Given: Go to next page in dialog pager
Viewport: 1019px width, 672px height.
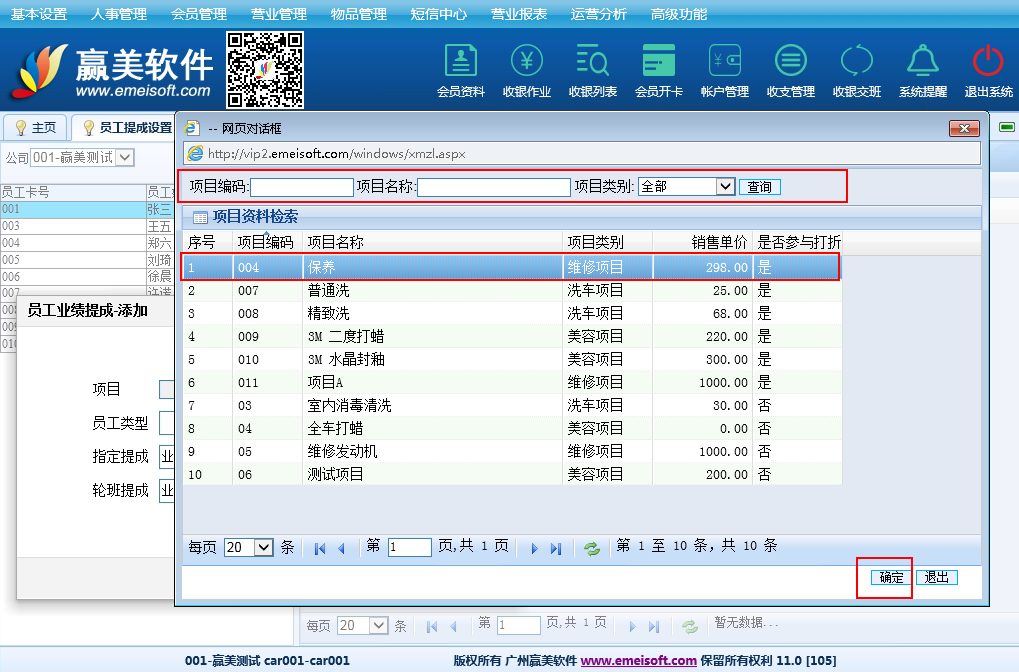Looking at the screenshot, I should coord(534,548).
